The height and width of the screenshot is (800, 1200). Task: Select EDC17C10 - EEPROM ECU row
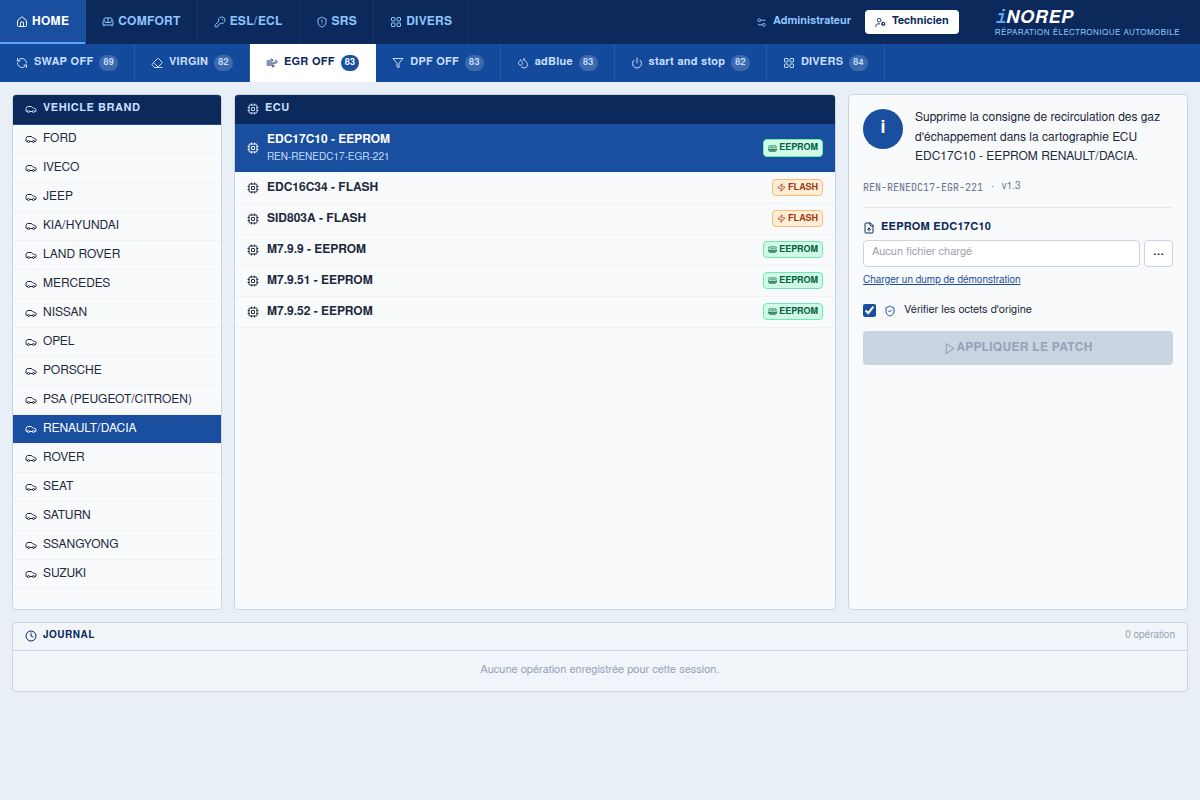(535, 148)
